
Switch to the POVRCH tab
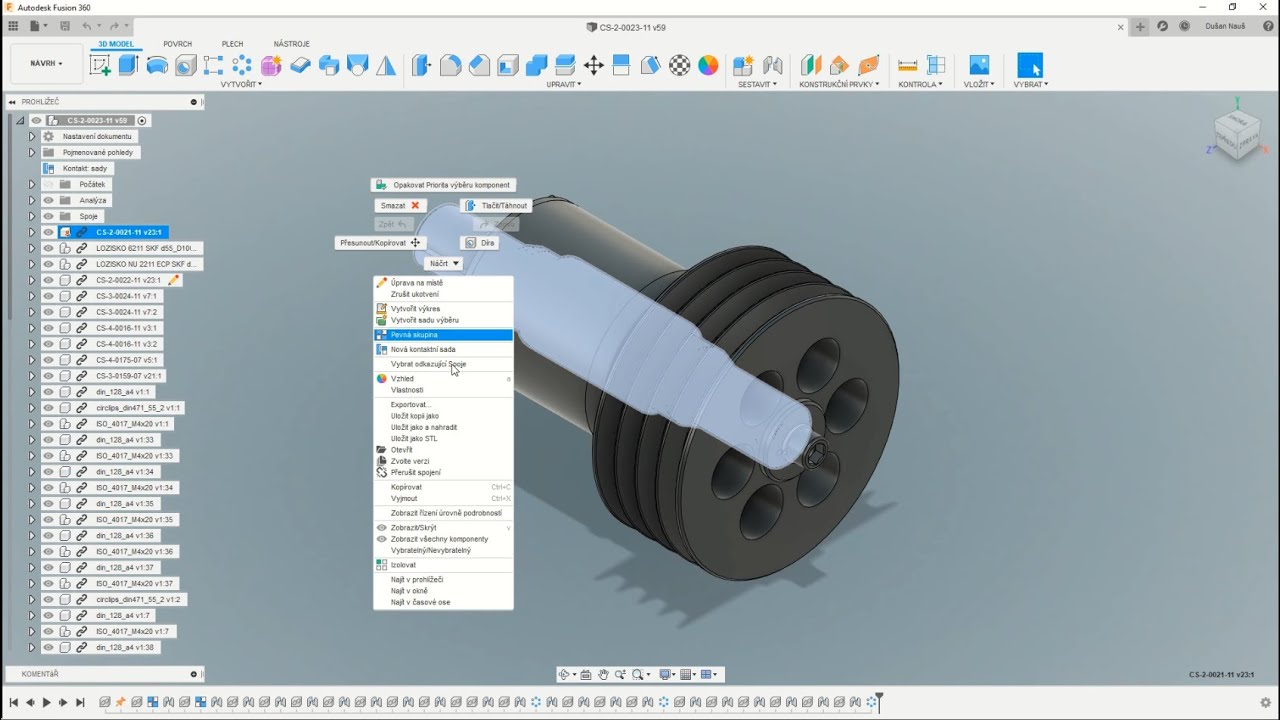[178, 44]
